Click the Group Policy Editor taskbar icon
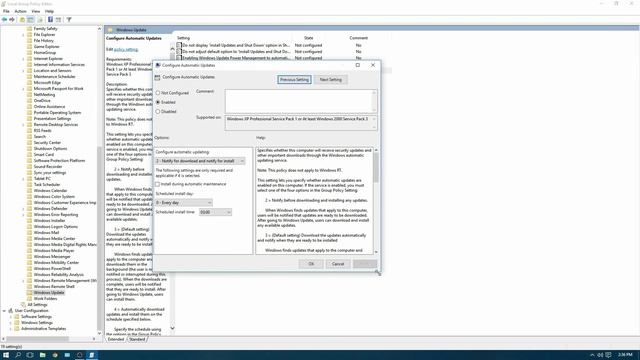640x360 pixels. pyautogui.click(x=92, y=355)
